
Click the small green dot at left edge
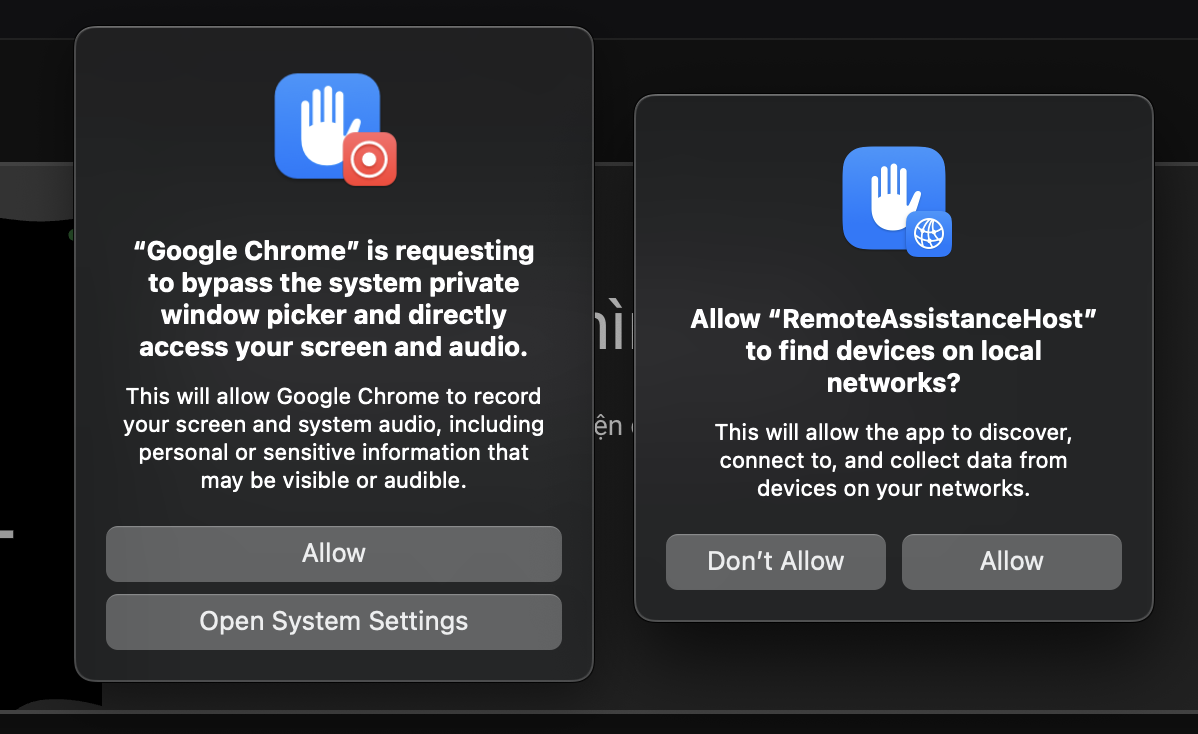coord(71,234)
